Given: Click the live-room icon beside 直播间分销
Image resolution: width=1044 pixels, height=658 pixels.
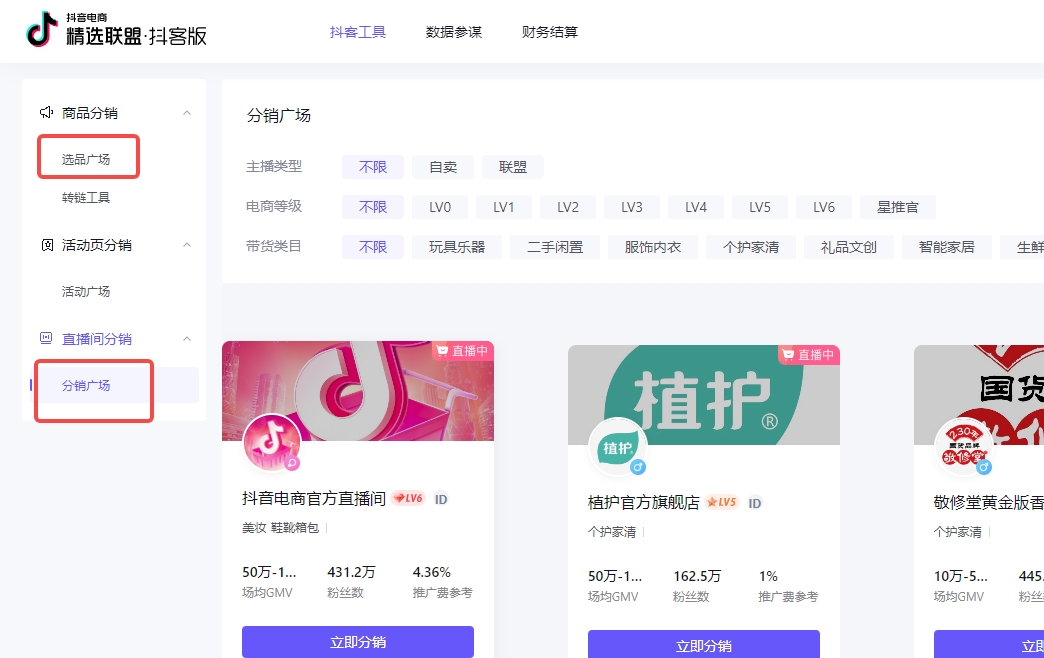Looking at the screenshot, I should pos(46,338).
